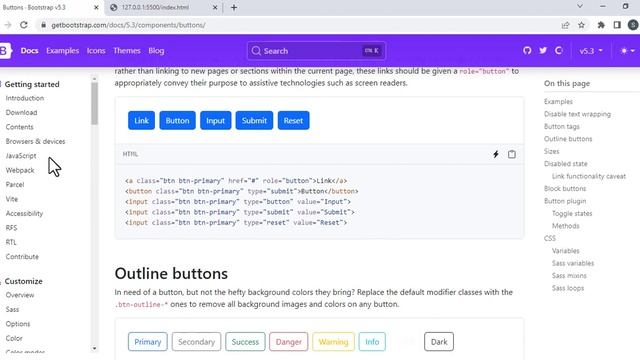The image size is (640, 360).
Task: Click the Secondary outline button
Action: (x=196, y=342)
